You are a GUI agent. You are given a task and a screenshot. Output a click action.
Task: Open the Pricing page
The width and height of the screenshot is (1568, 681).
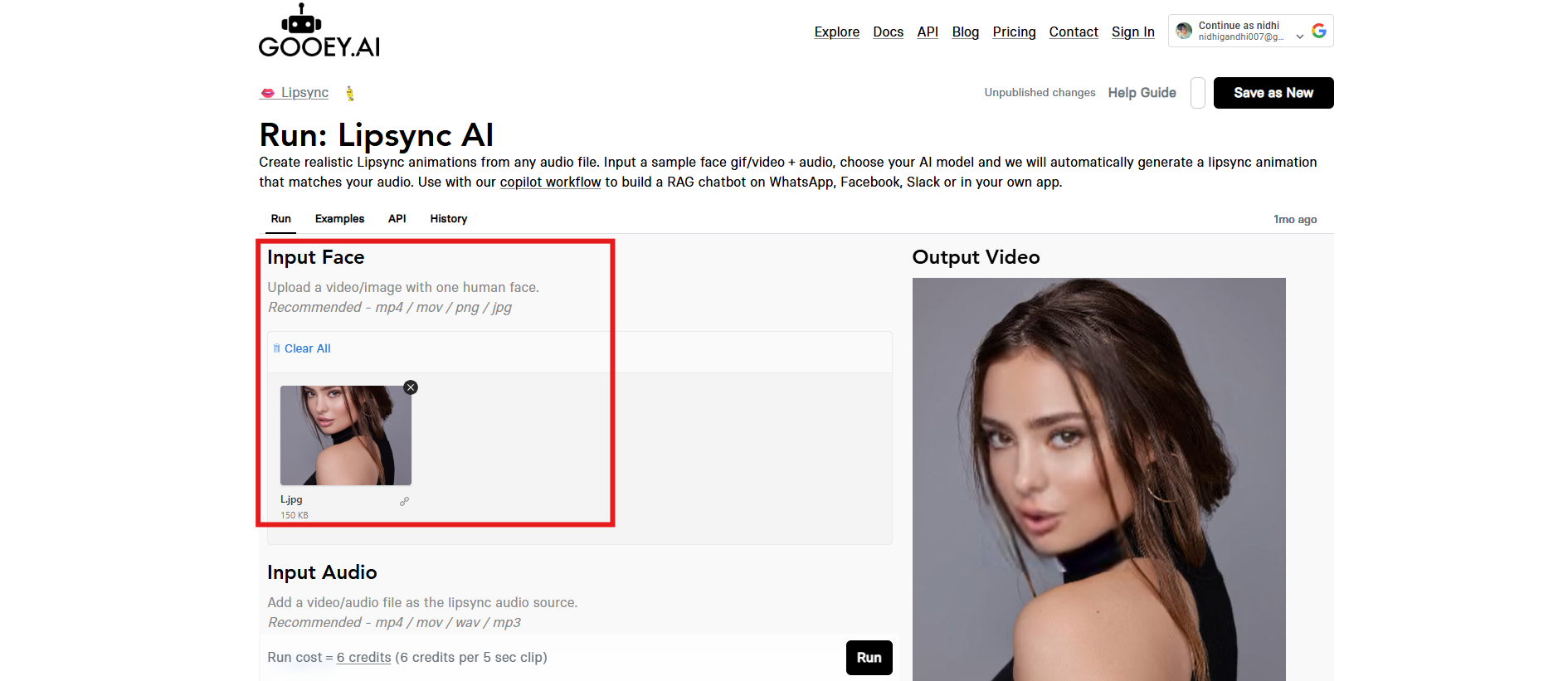click(x=1015, y=32)
